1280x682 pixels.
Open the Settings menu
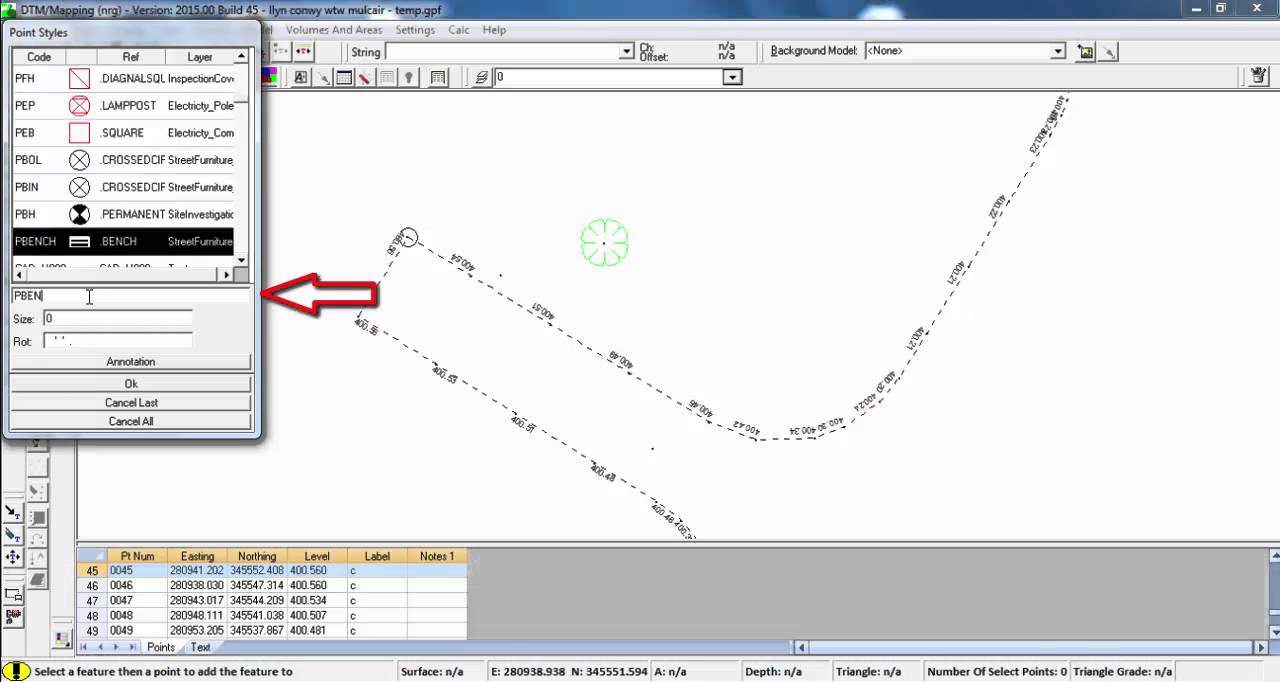point(415,30)
